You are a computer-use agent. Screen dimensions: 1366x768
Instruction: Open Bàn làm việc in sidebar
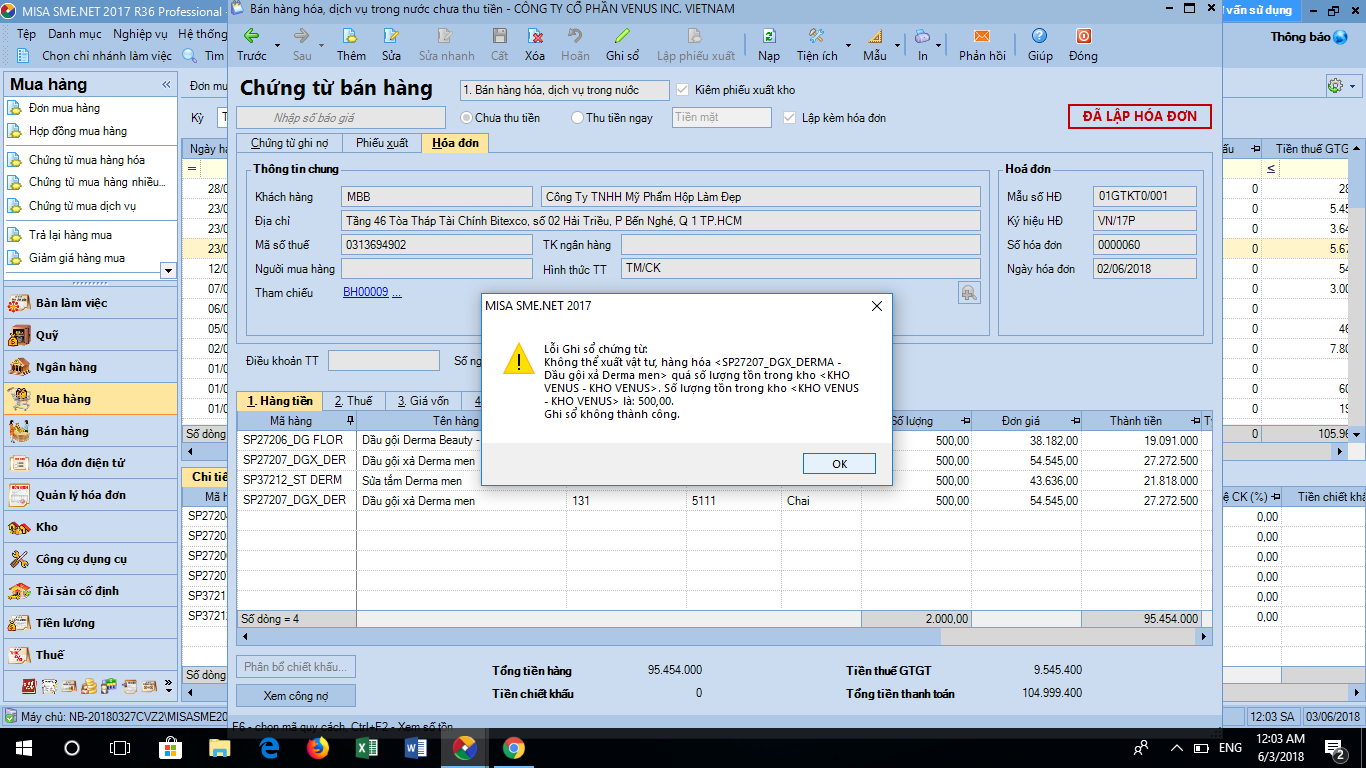[90, 303]
